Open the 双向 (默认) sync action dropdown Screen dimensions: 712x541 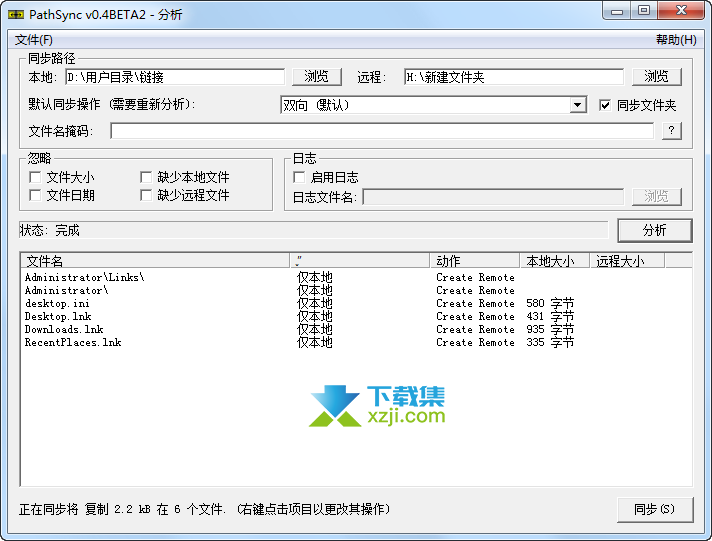point(433,105)
